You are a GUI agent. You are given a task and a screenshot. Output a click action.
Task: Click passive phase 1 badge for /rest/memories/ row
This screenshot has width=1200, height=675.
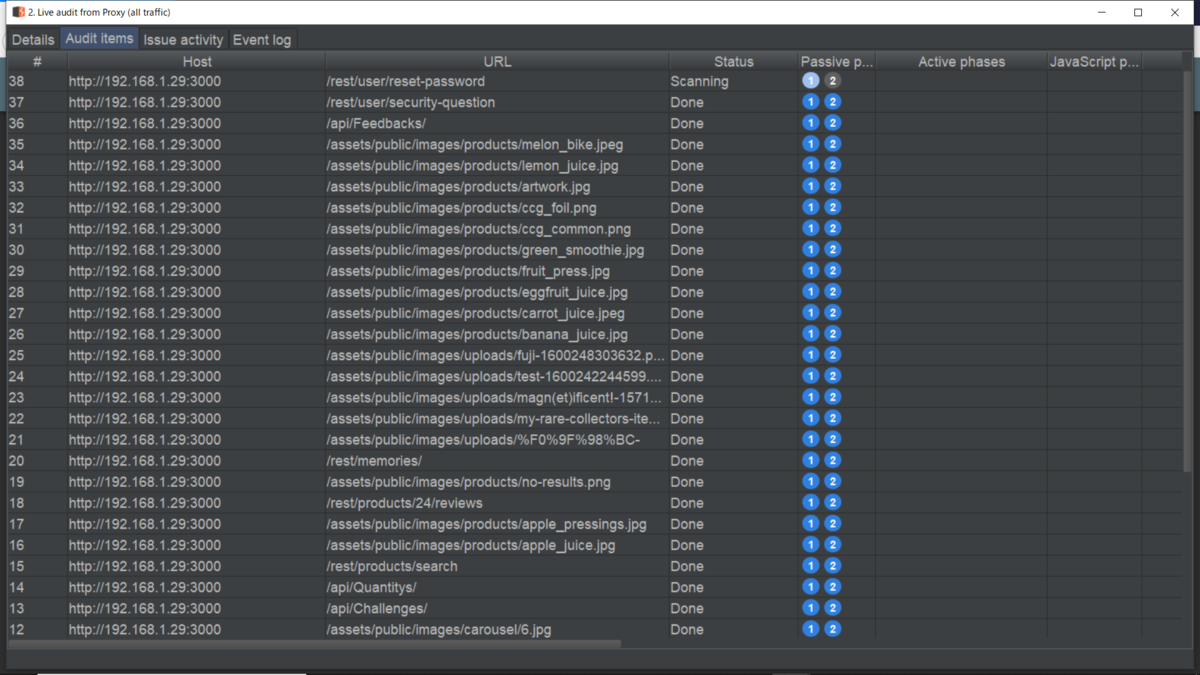tap(810, 460)
